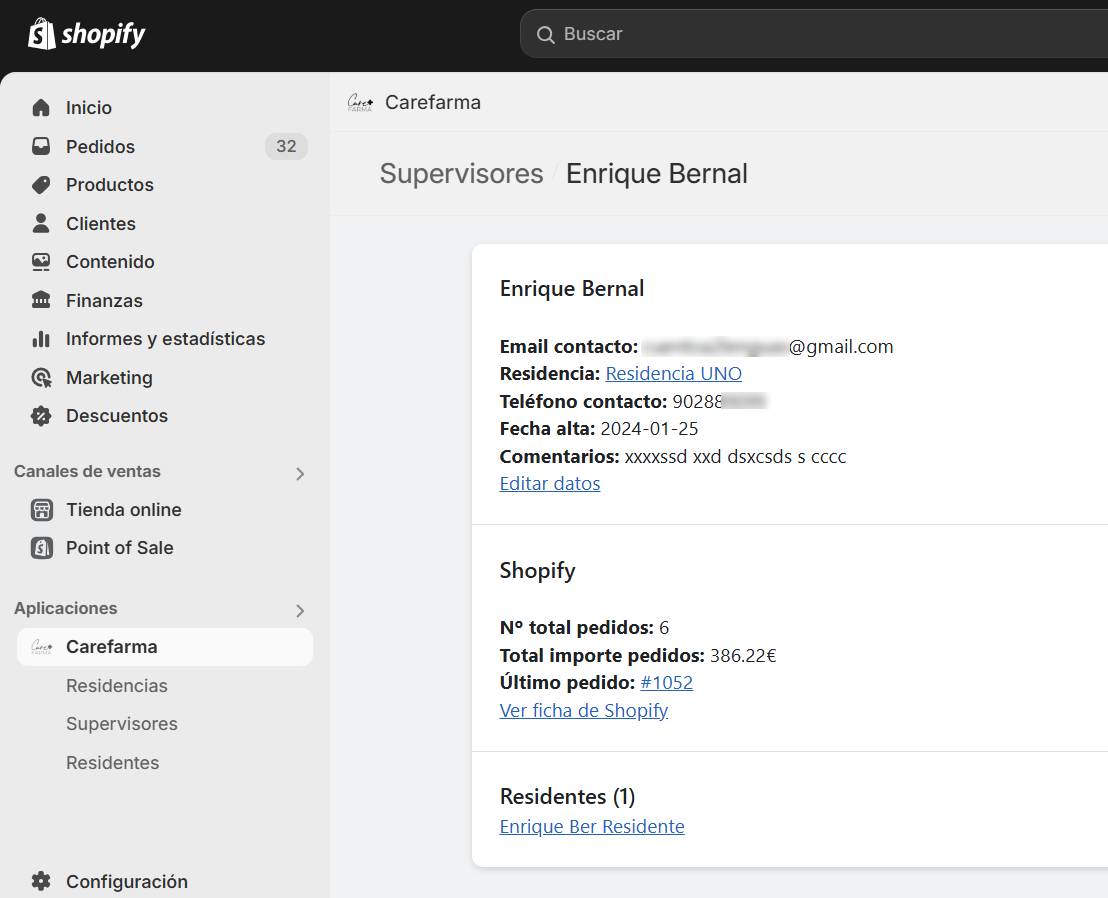Screen dimensions: 1108x898
Task: Open the Residentes submenu item
Action: [x=112, y=763]
